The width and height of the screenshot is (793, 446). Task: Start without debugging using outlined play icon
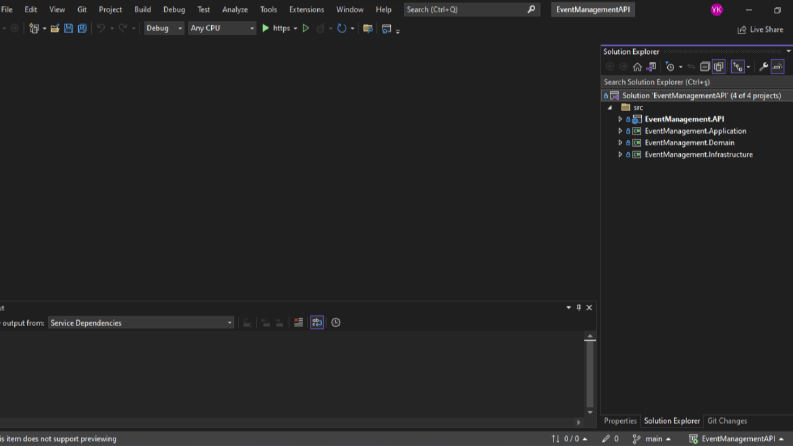point(306,28)
